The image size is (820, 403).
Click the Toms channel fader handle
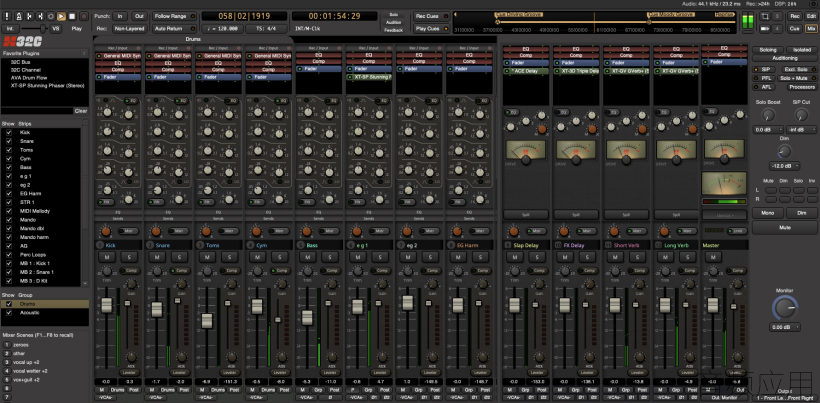(207, 320)
